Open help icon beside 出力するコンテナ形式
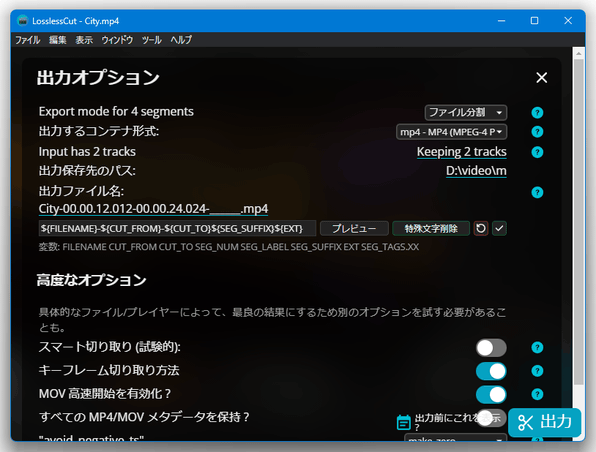 537,132
